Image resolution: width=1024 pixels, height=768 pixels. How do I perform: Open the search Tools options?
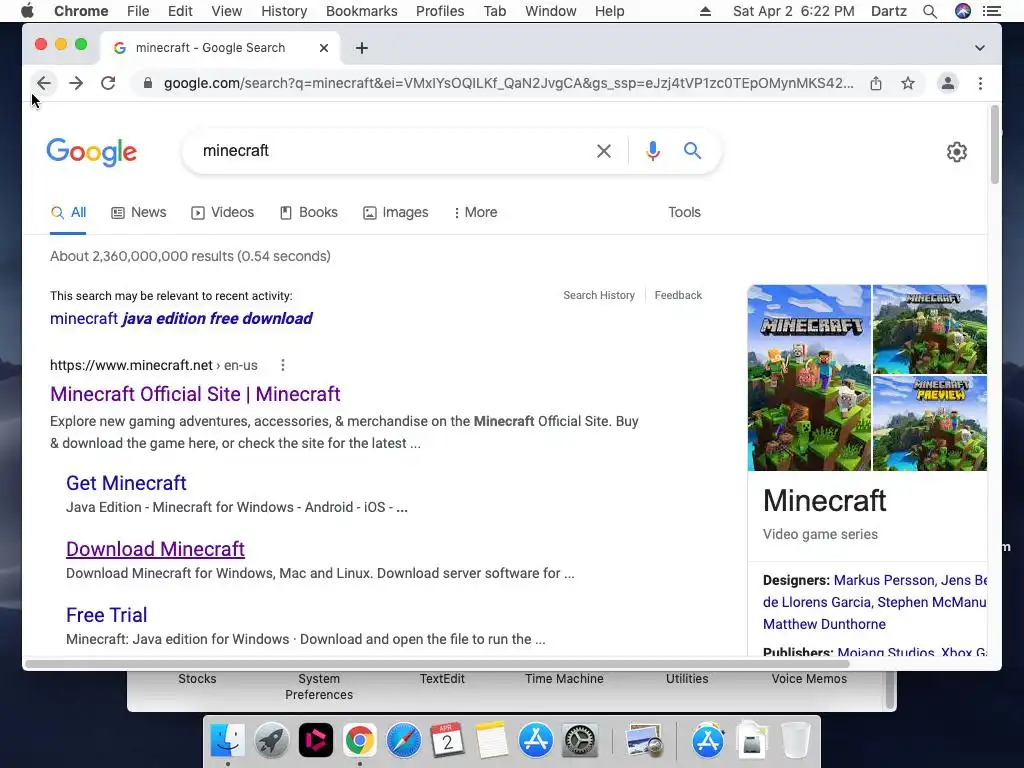[x=684, y=212]
